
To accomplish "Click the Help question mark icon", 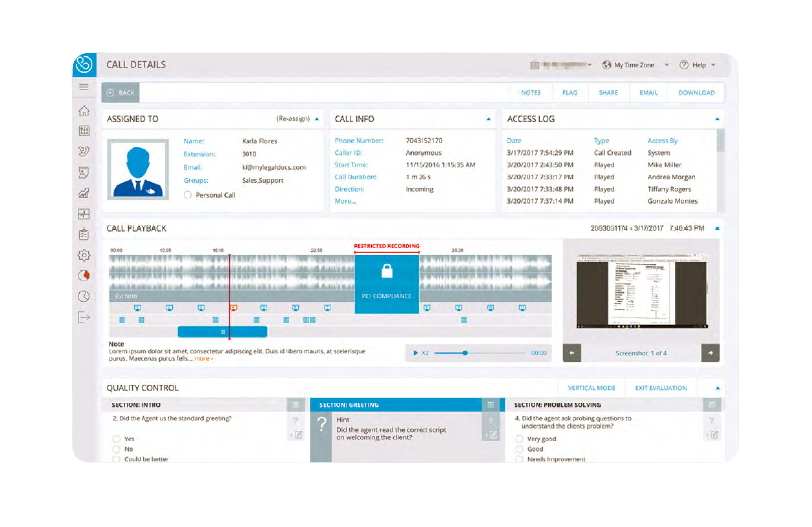I will (684, 65).
